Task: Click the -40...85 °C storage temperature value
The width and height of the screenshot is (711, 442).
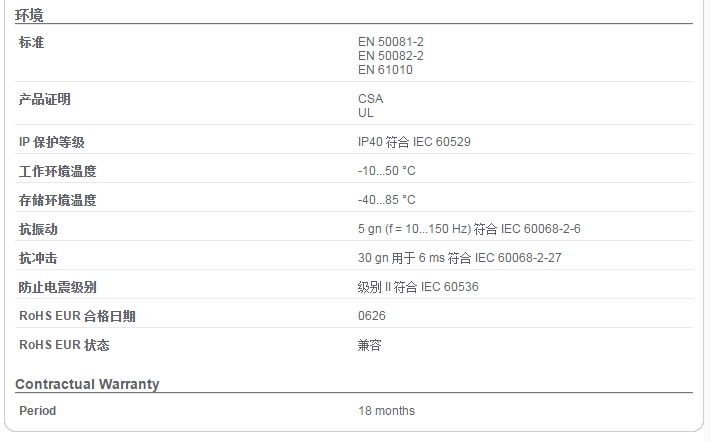Action: [x=386, y=200]
